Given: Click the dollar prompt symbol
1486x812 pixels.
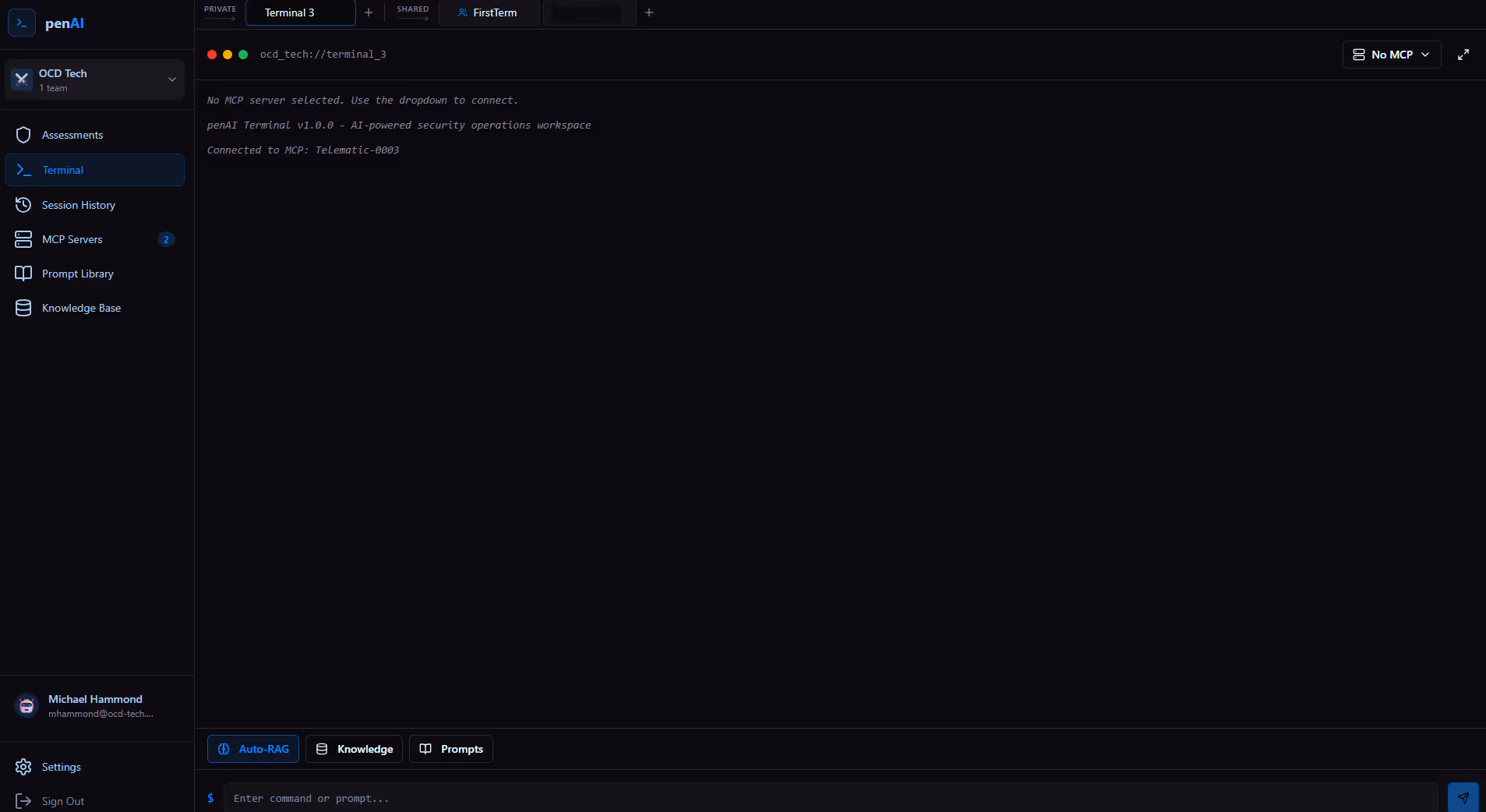Looking at the screenshot, I should click(210, 798).
